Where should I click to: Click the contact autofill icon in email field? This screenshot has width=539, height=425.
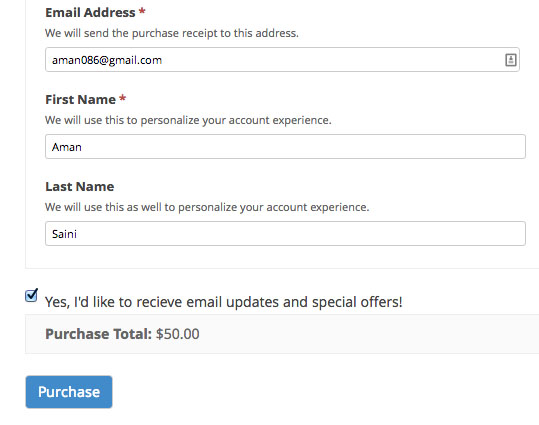[x=510, y=60]
